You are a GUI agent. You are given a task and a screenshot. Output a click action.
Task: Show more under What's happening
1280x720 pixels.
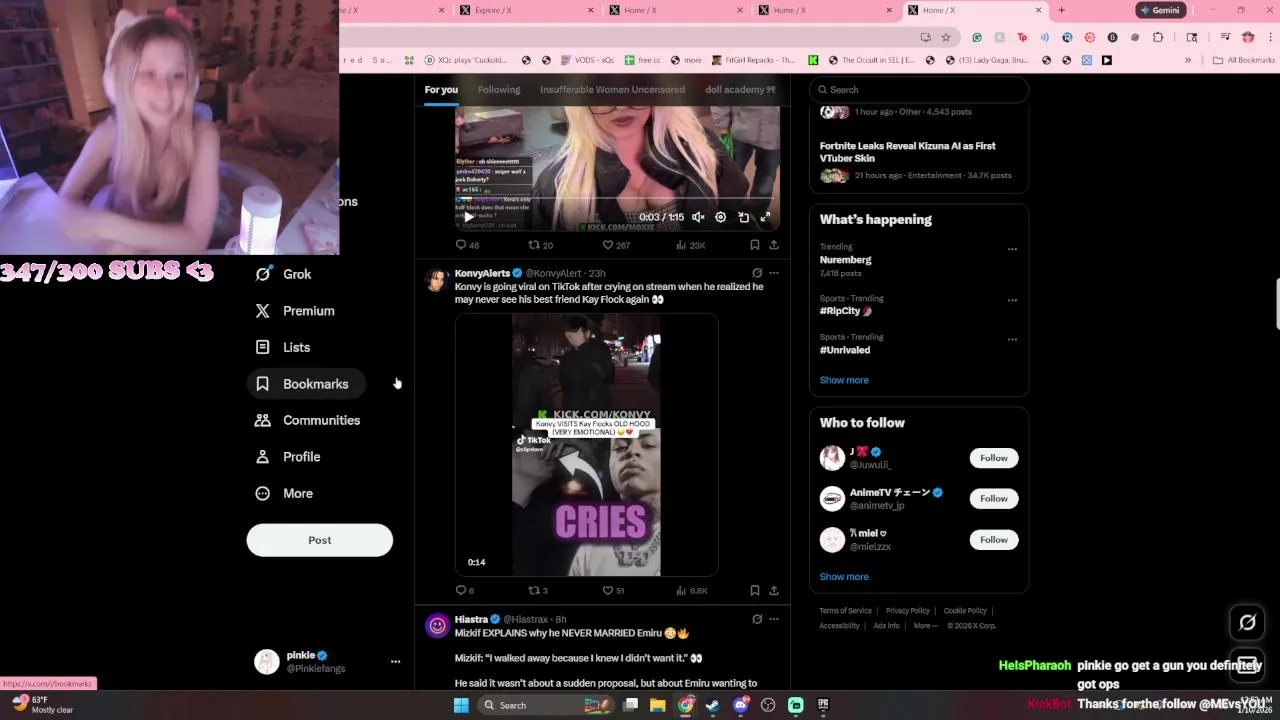844,380
